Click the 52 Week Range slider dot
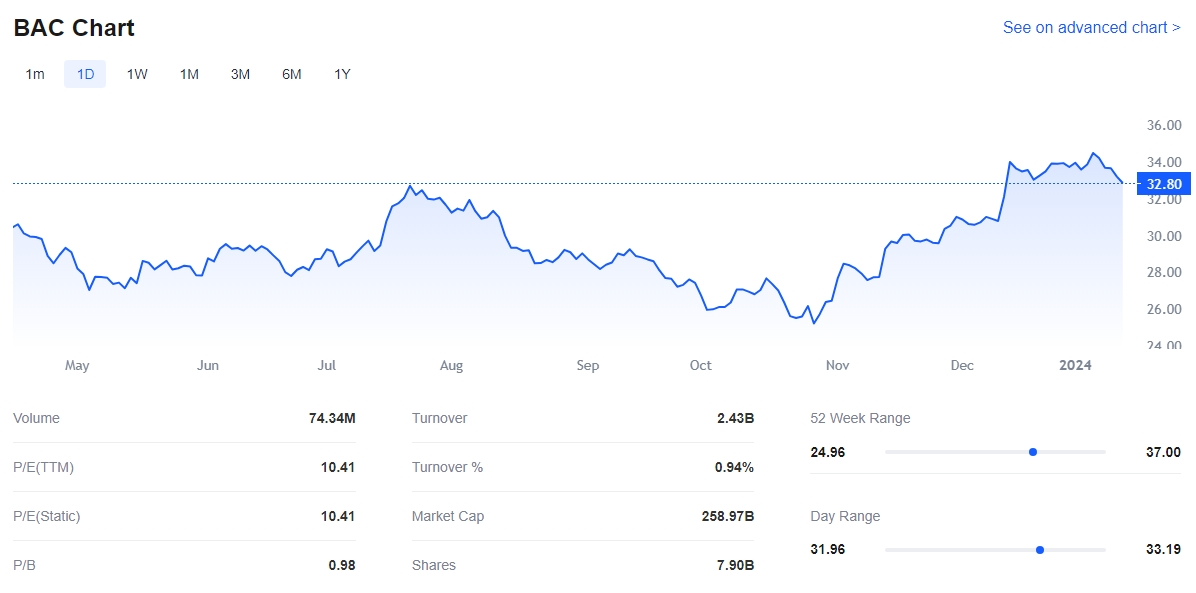This screenshot has width=1196, height=593. click(x=1033, y=452)
